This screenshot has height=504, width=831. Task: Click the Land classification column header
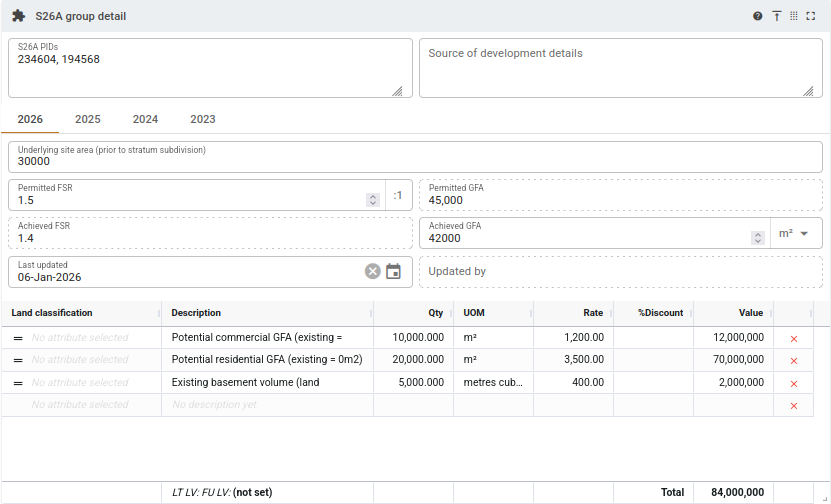pos(52,313)
